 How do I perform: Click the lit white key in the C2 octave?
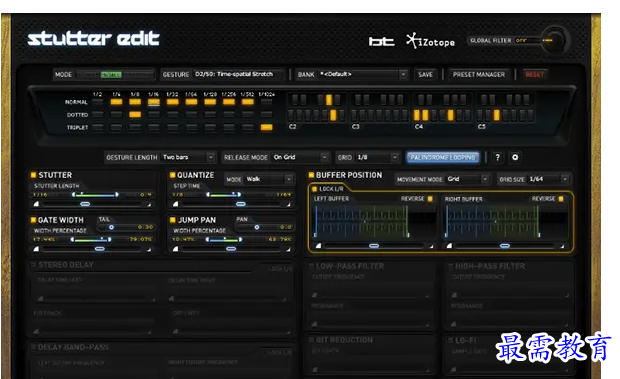pos(333,115)
